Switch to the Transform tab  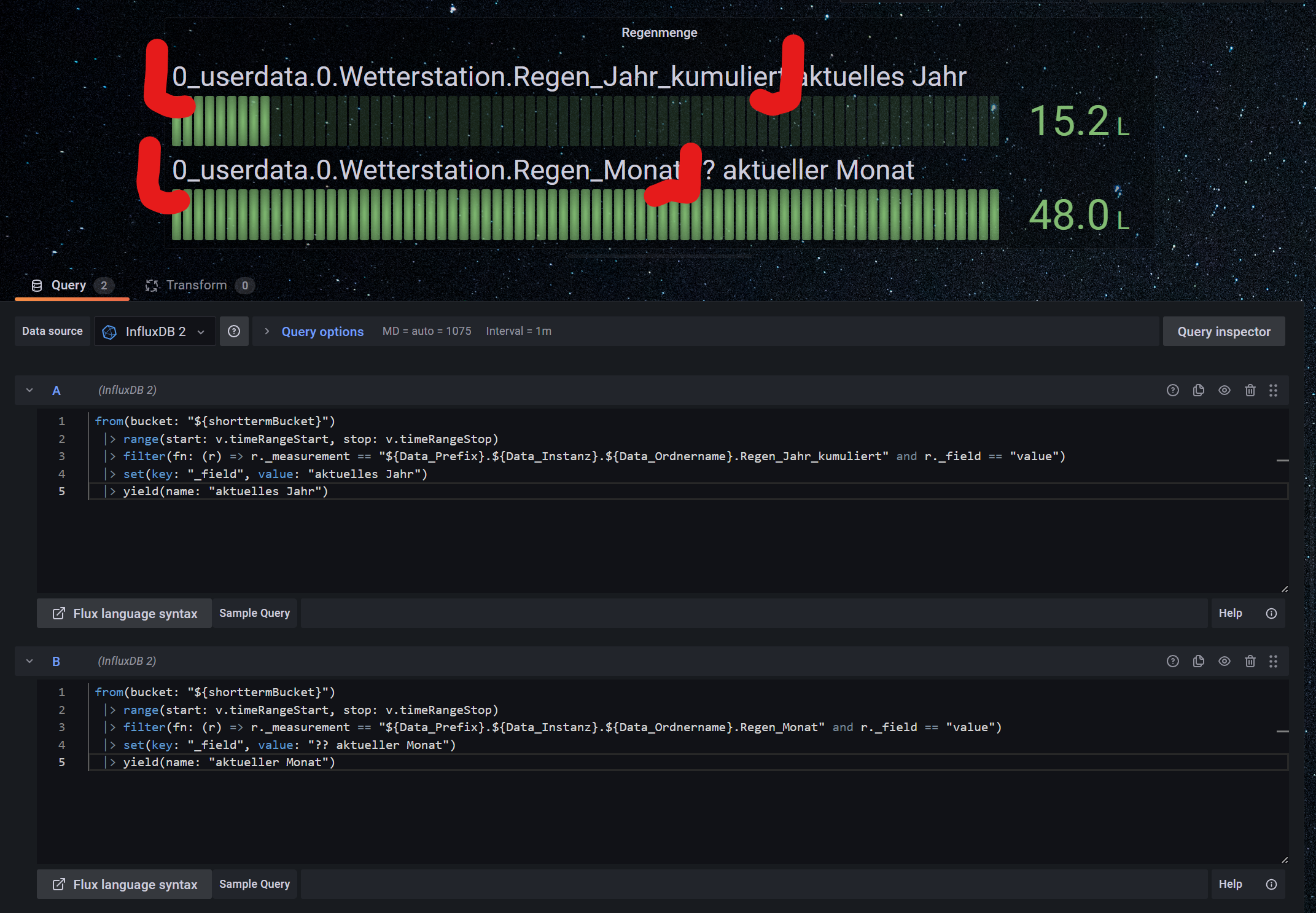click(x=197, y=285)
